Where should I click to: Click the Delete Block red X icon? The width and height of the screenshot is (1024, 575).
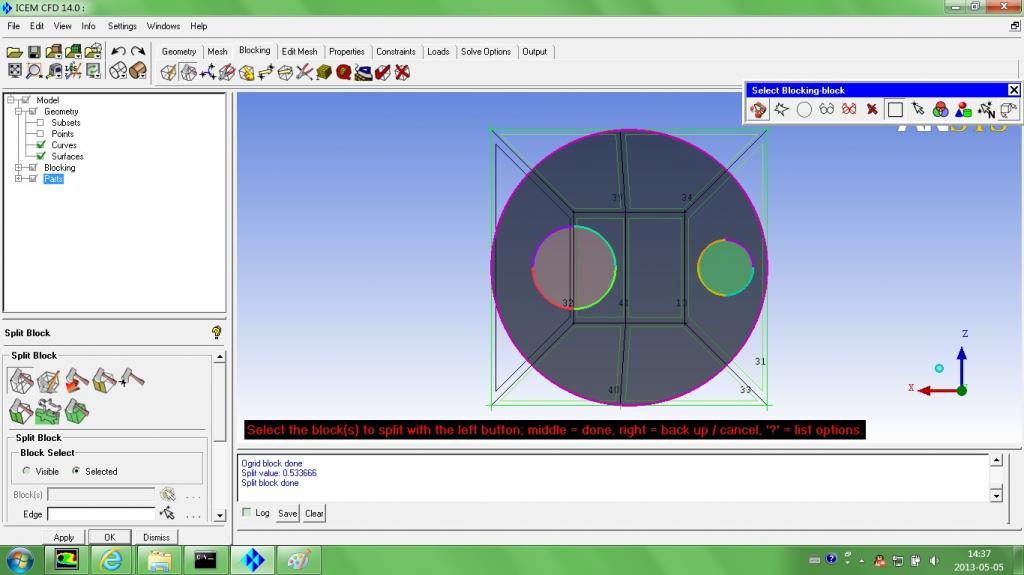click(x=402, y=71)
